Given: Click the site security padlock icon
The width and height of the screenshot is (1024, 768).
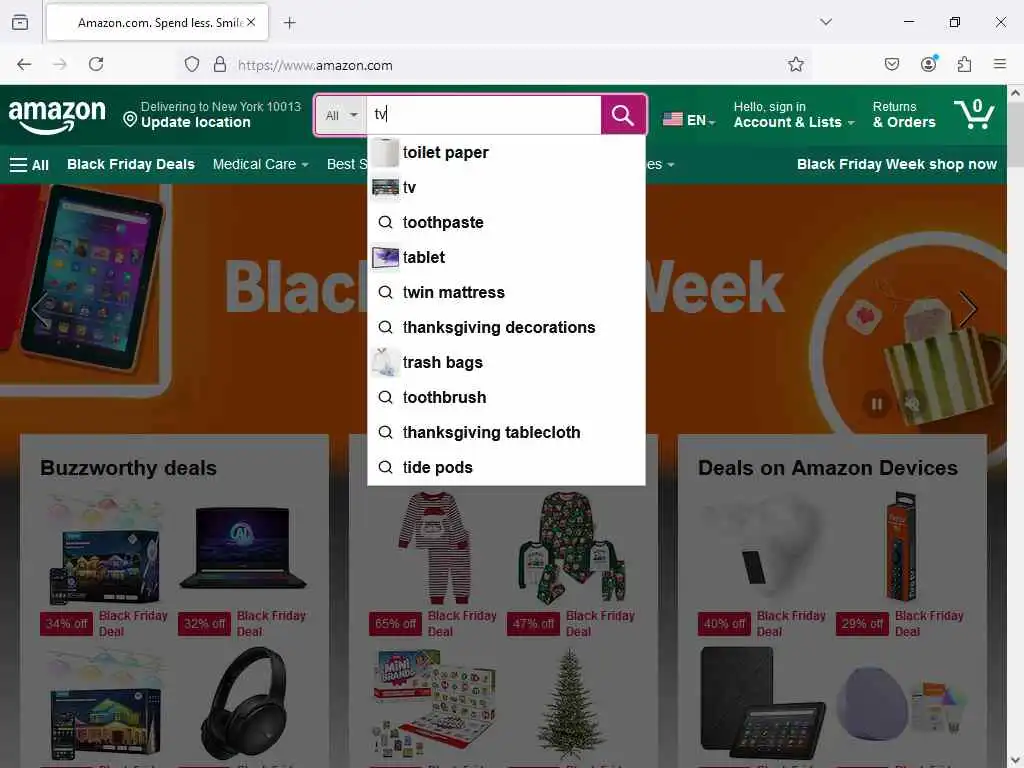Looking at the screenshot, I should (220, 65).
